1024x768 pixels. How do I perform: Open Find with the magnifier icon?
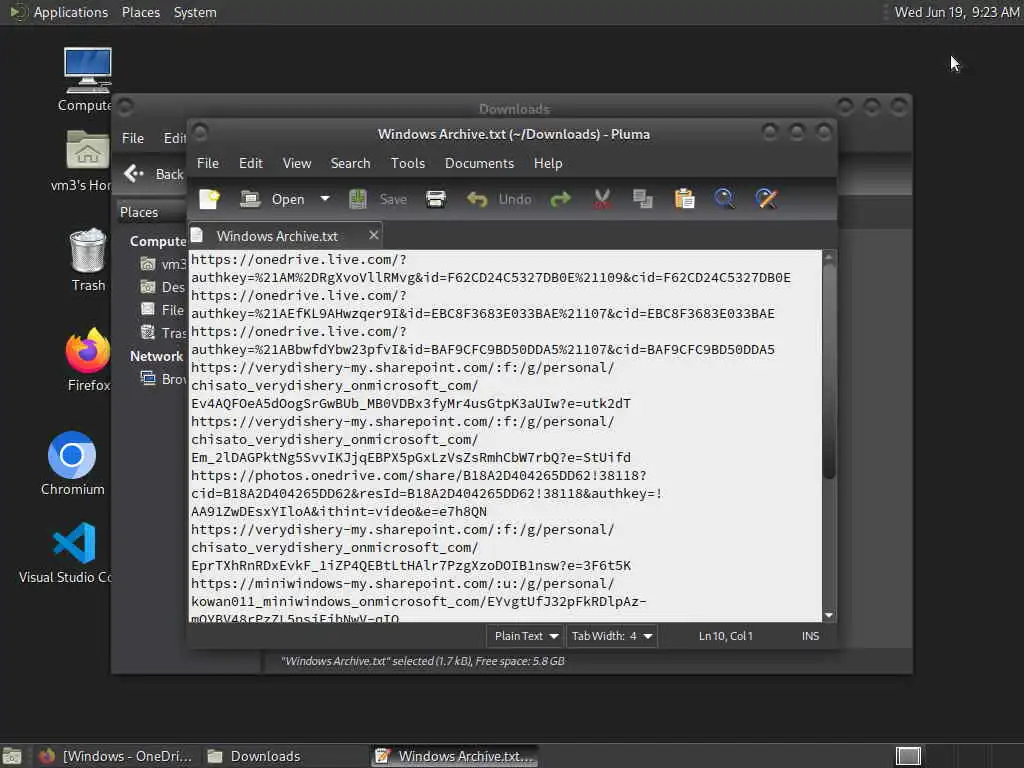(x=724, y=199)
